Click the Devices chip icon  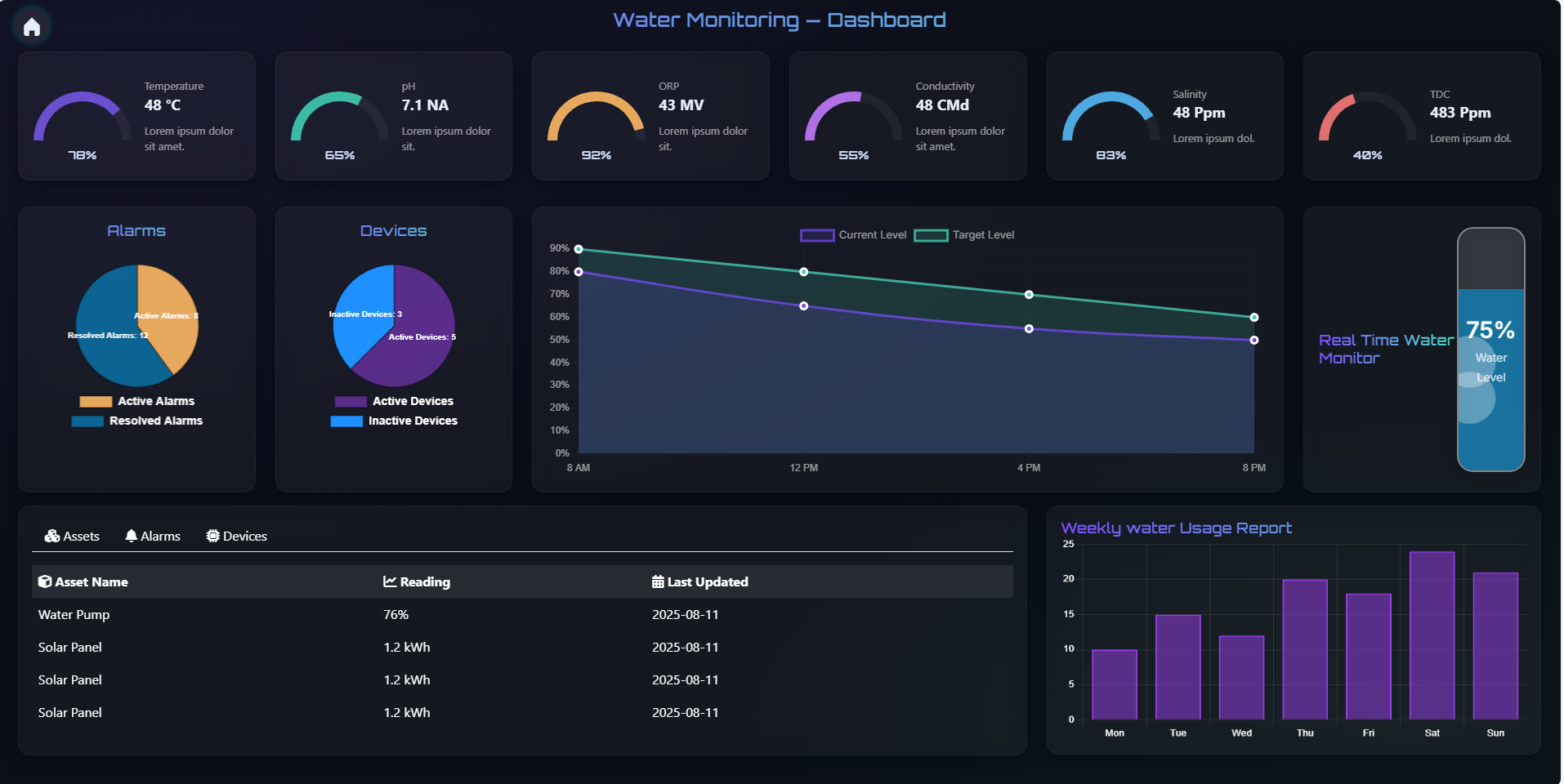pyautogui.click(x=212, y=536)
